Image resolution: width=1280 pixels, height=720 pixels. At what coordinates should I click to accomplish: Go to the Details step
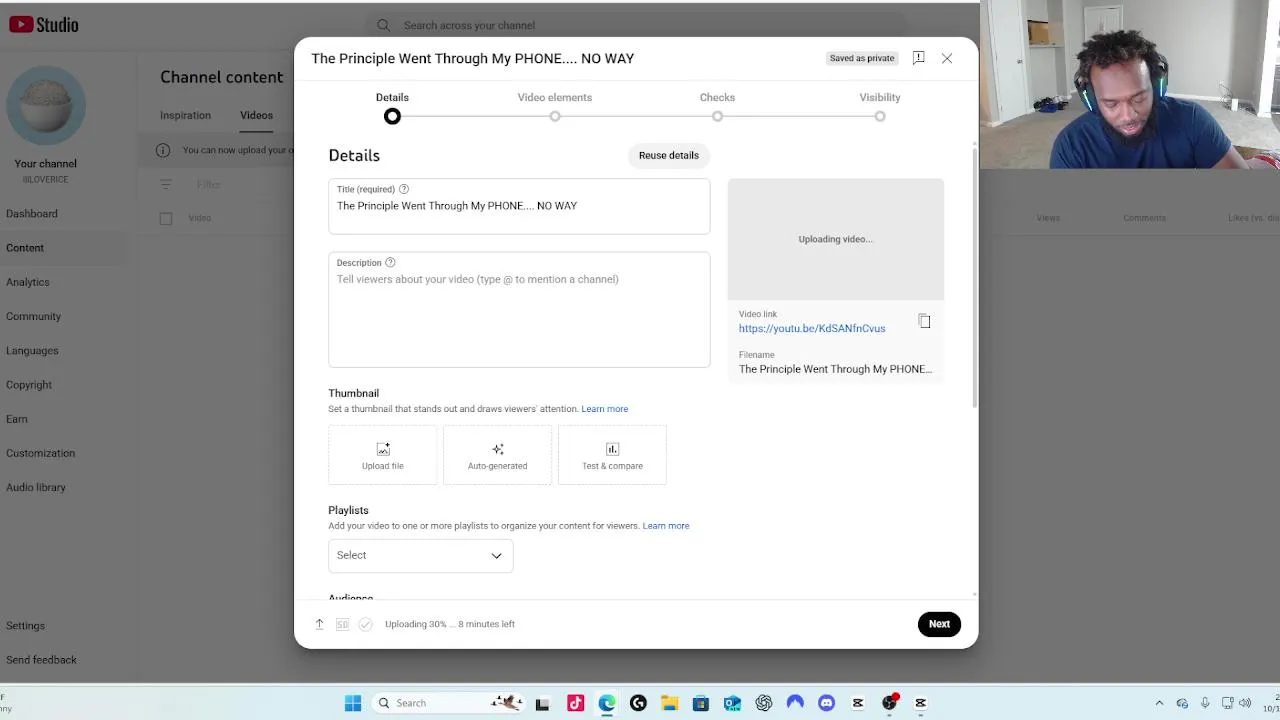click(x=392, y=107)
